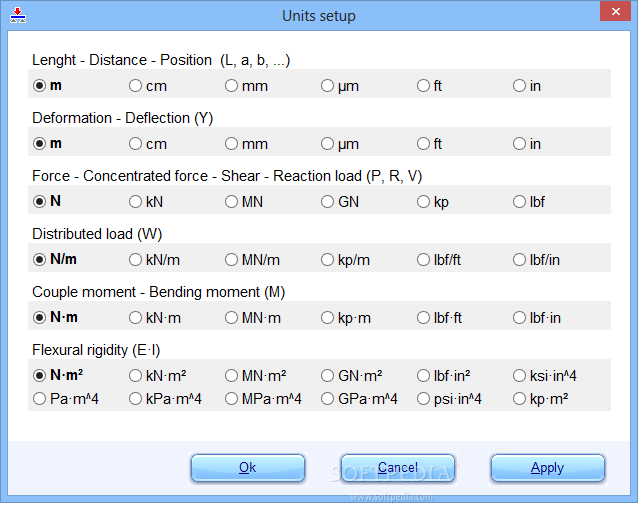The width and height of the screenshot is (638, 515).
Task: Cancel the units setup changes
Action: (398, 468)
